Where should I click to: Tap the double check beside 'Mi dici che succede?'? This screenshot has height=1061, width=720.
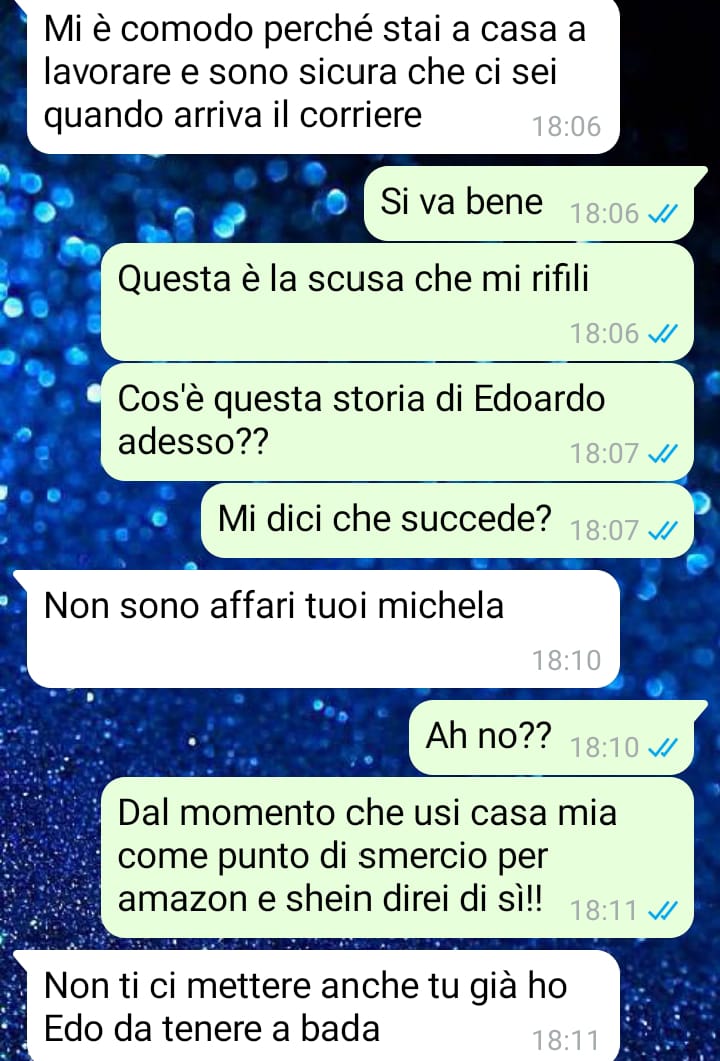click(663, 531)
